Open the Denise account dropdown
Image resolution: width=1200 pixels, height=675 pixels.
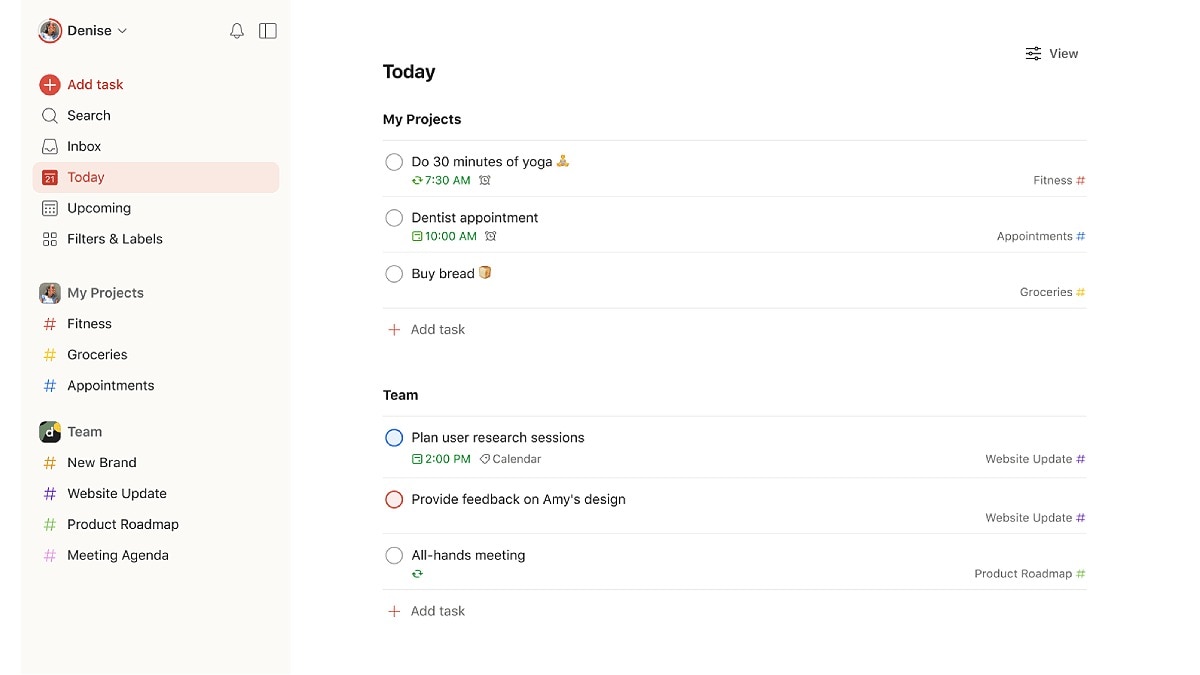coord(84,31)
